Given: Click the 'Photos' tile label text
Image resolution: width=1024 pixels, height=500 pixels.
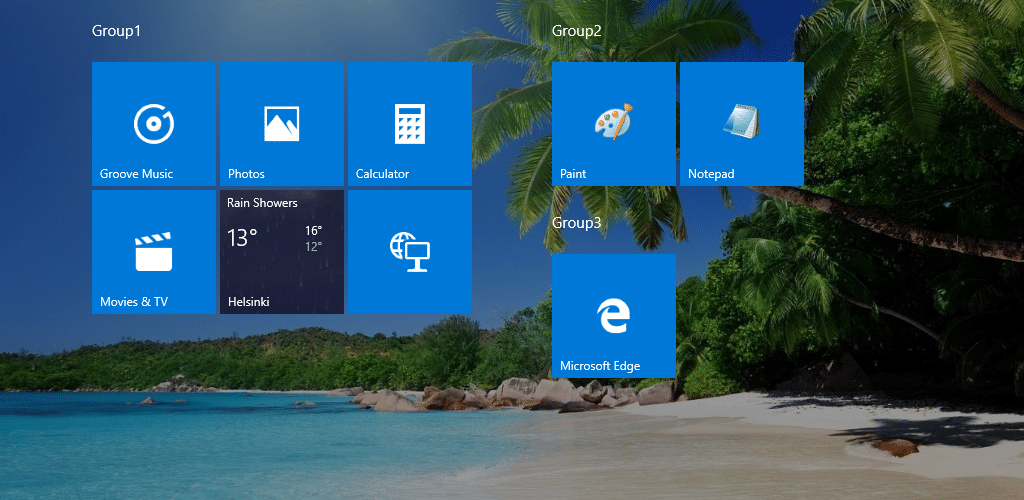Looking at the screenshot, I should pyautogui.click(x=246, y=174).
